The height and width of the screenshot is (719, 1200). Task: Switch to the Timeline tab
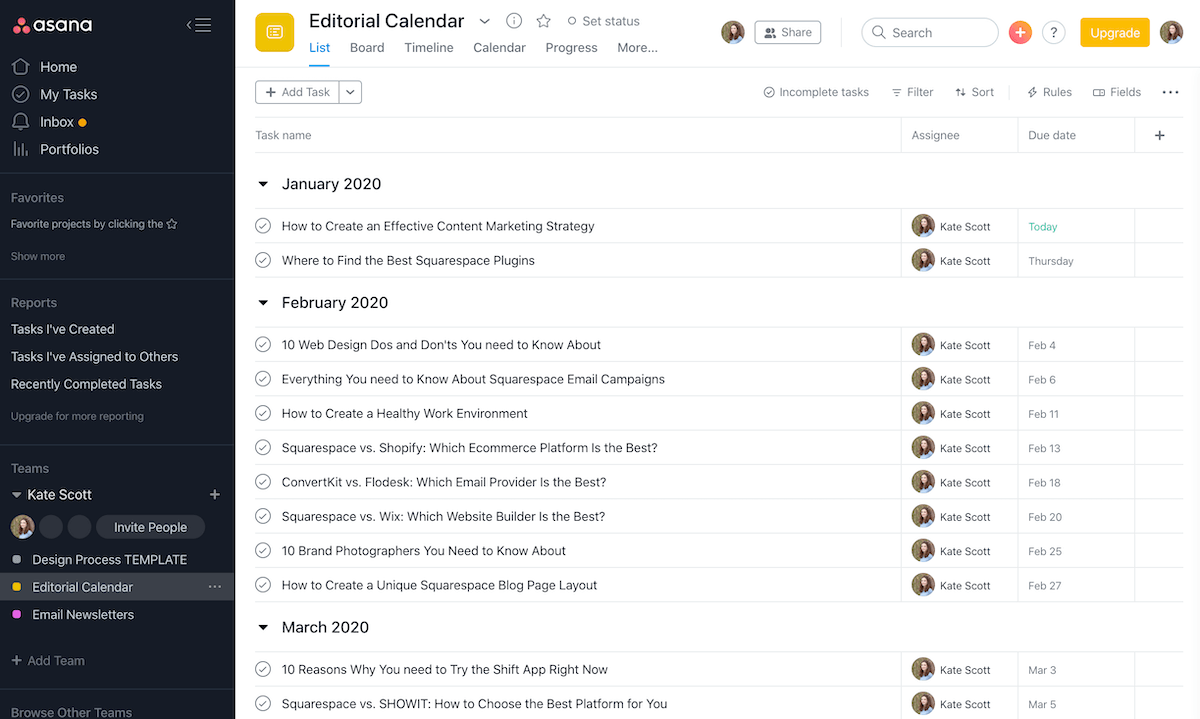[428, 47]
